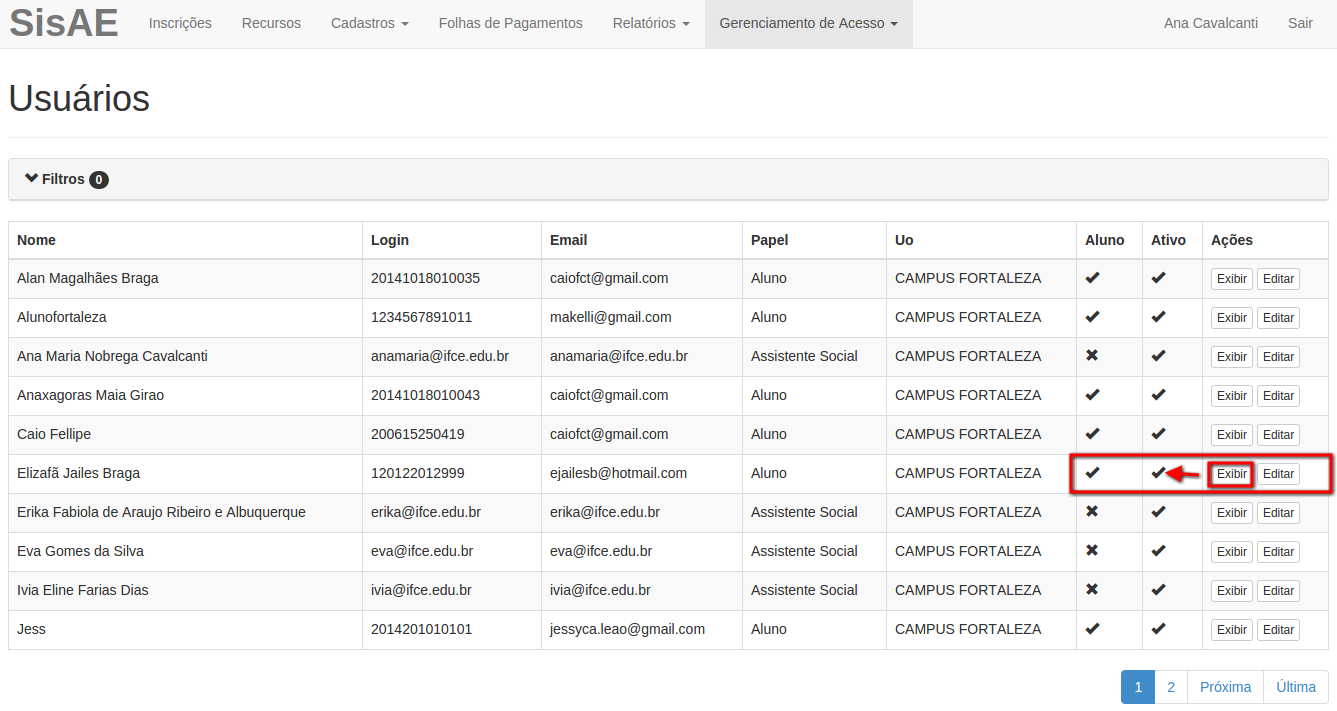Click Exibir in the Jess row
The image size is (1337, 711).
click(1232, 630)
